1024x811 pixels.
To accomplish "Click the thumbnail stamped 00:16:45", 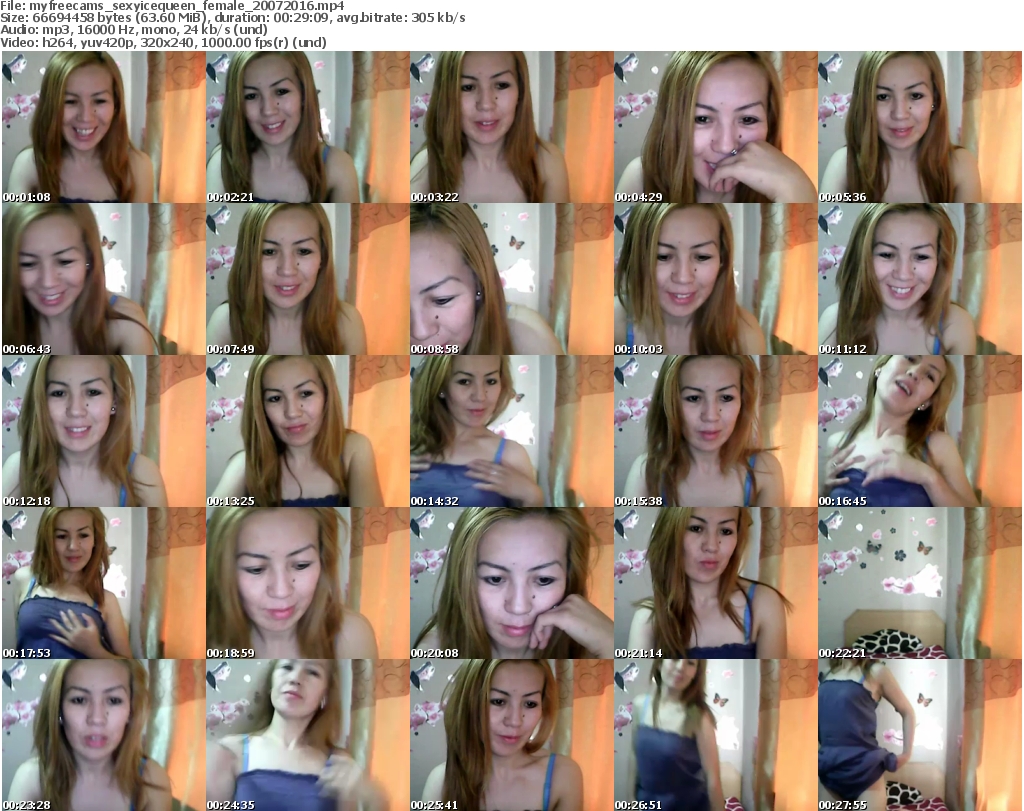I will click(920, 431).
